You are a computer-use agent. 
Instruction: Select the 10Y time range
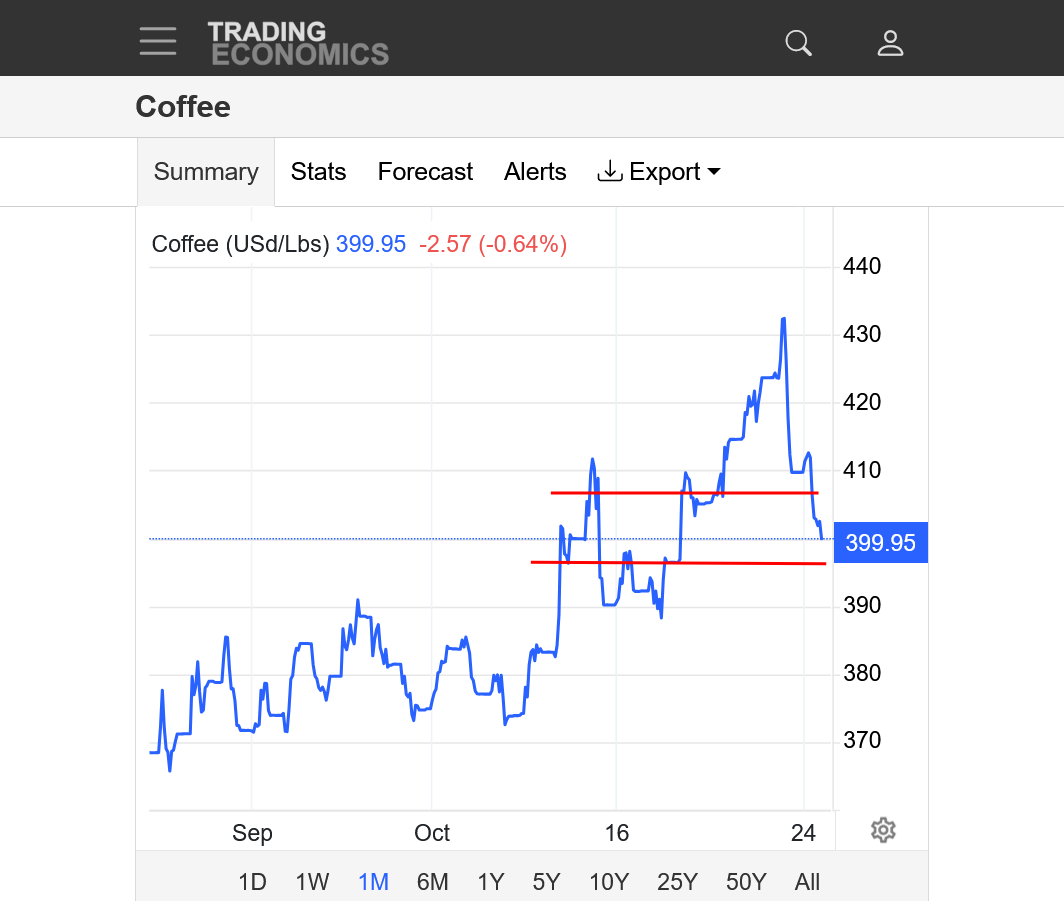click(608, 882)
